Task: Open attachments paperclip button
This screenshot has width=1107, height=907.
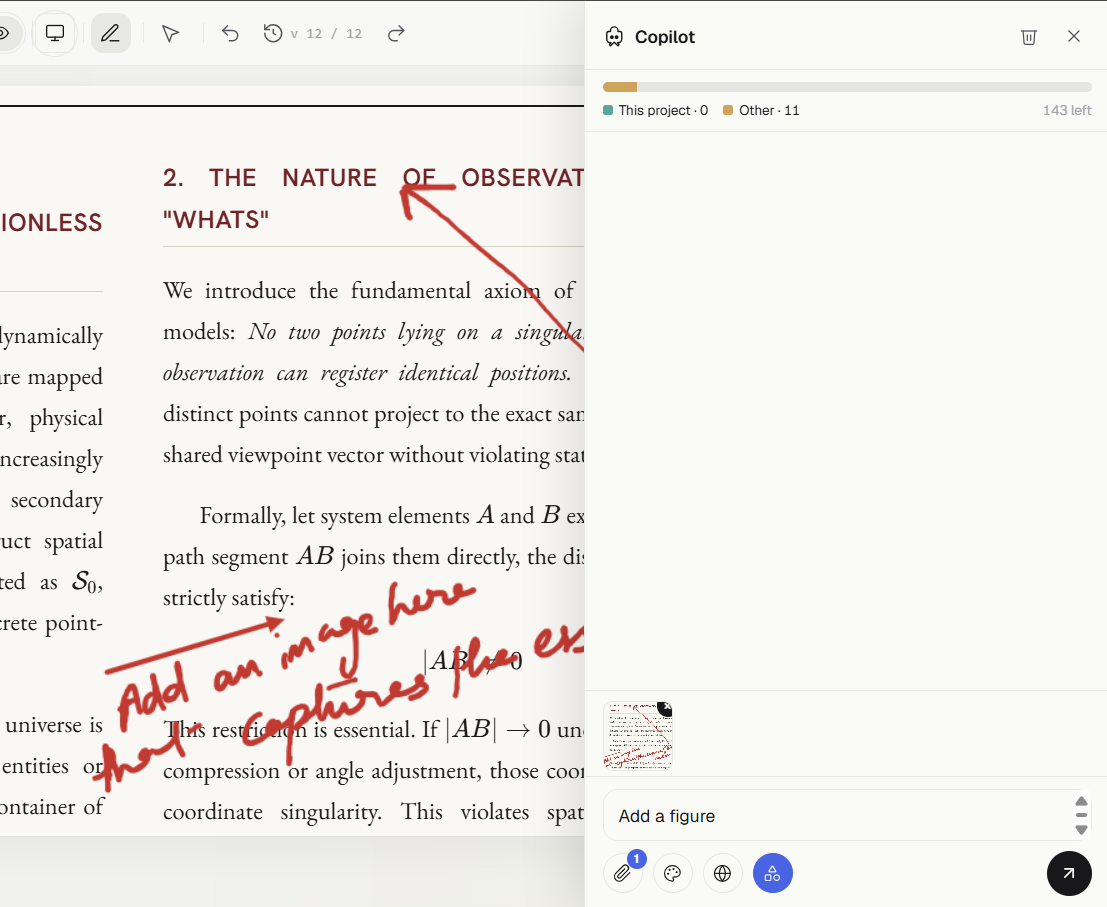Action: click(x=623, y=873)
